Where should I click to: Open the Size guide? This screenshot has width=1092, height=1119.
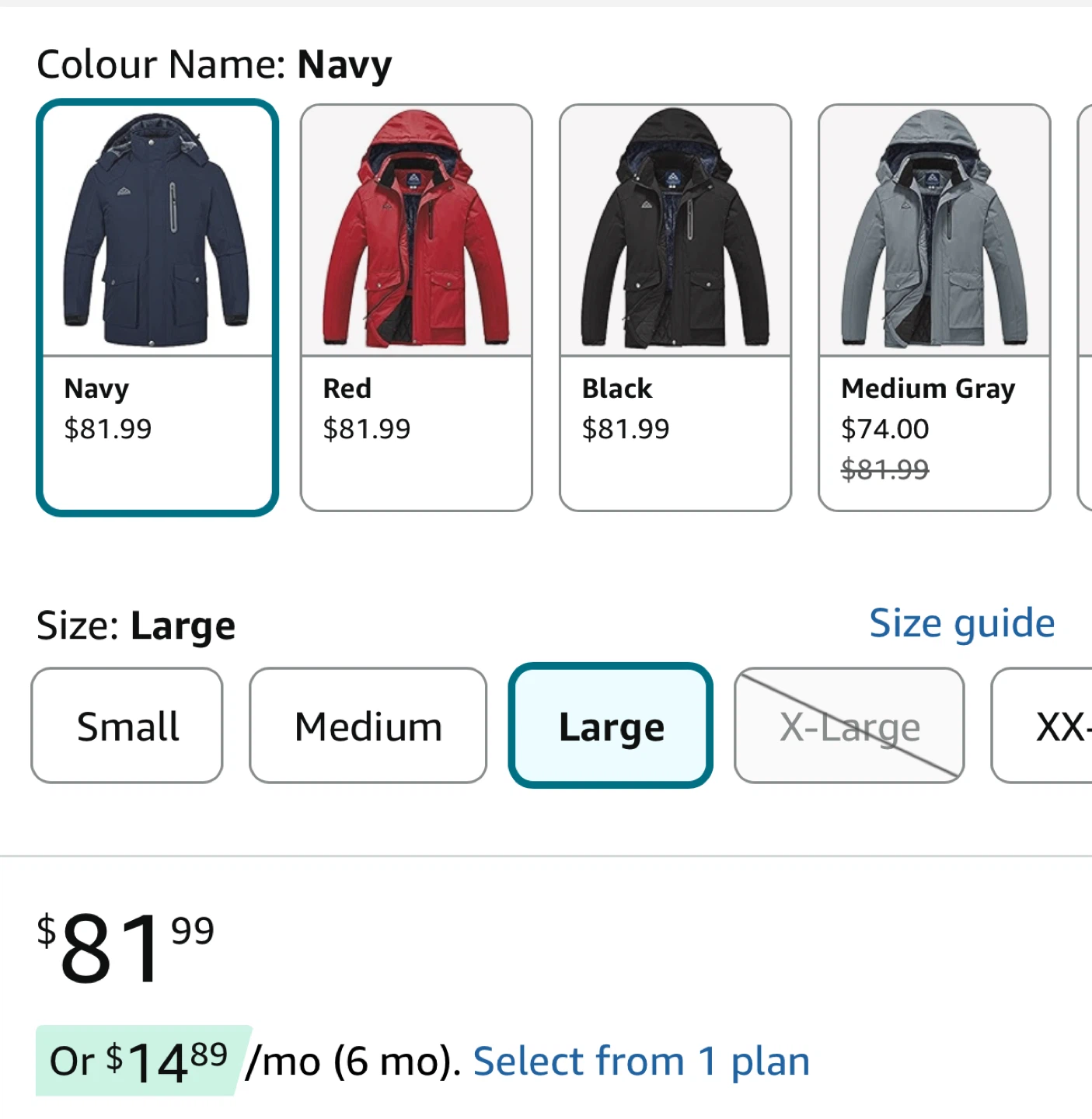point(961,623)
